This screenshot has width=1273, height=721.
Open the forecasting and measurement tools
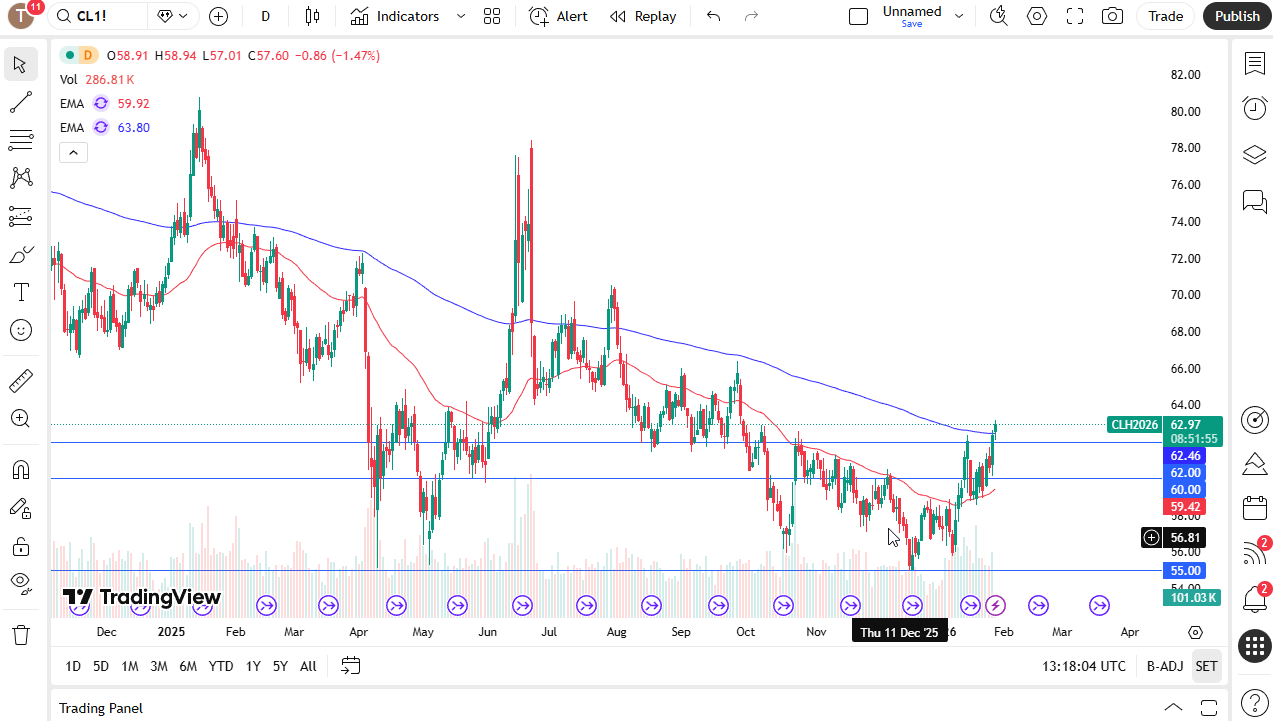tap(20, 216)
